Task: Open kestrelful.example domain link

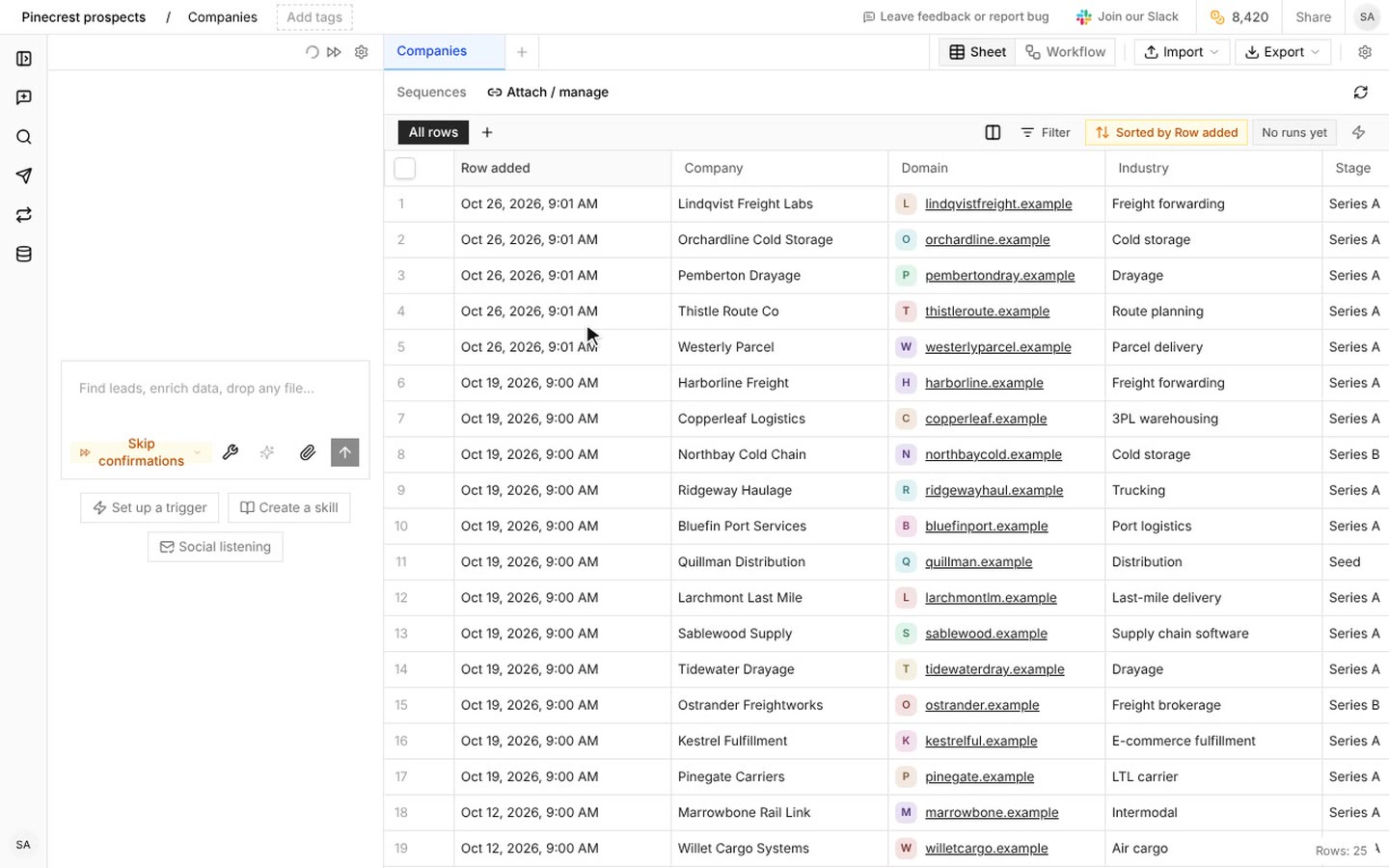Action: 981,741
